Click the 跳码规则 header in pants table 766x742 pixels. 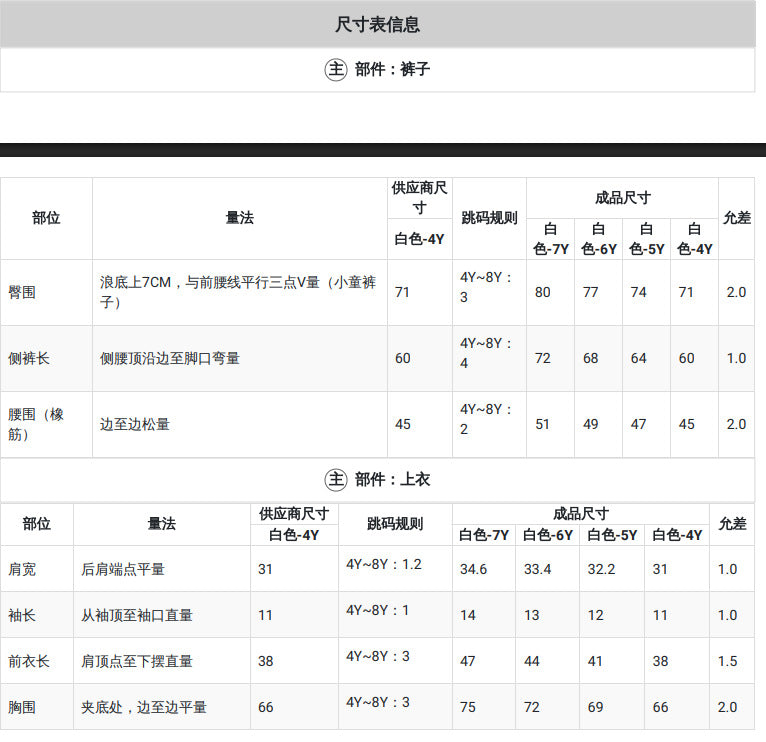(x=489, y=218)
